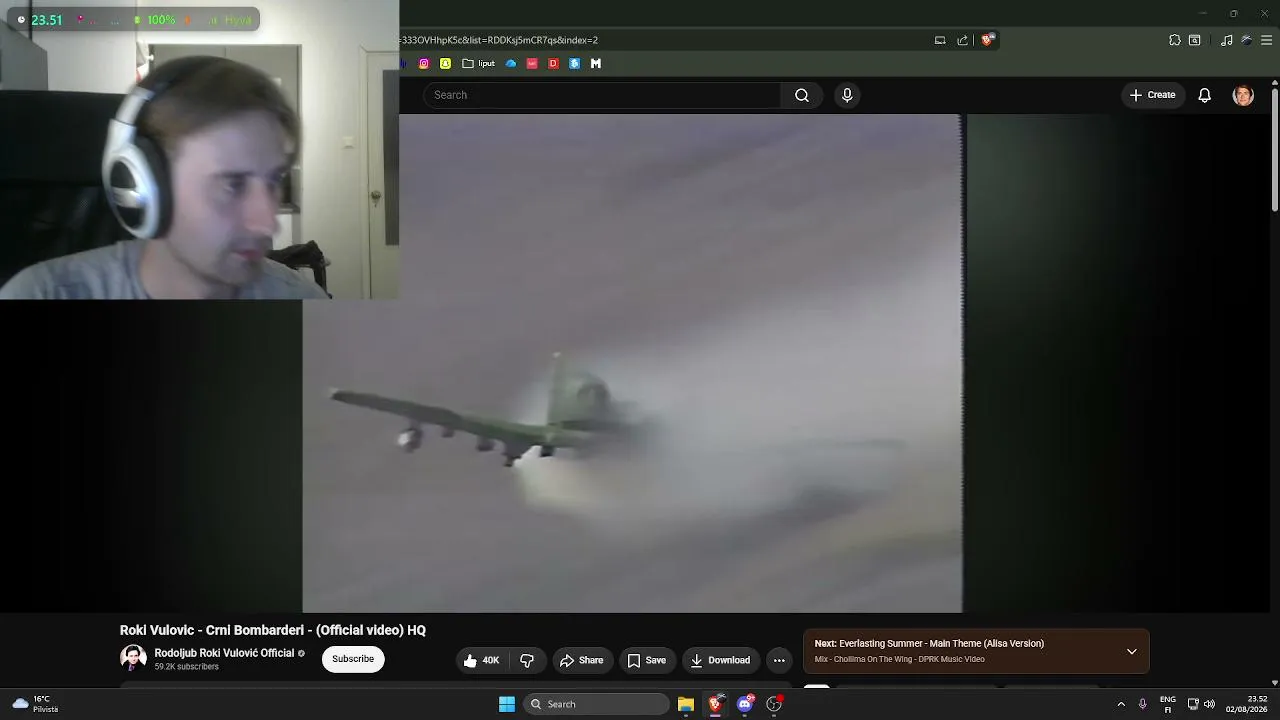1280x720 pixels.
Task: Open the weather widget showing 16°C
Action: pos(36,704)
